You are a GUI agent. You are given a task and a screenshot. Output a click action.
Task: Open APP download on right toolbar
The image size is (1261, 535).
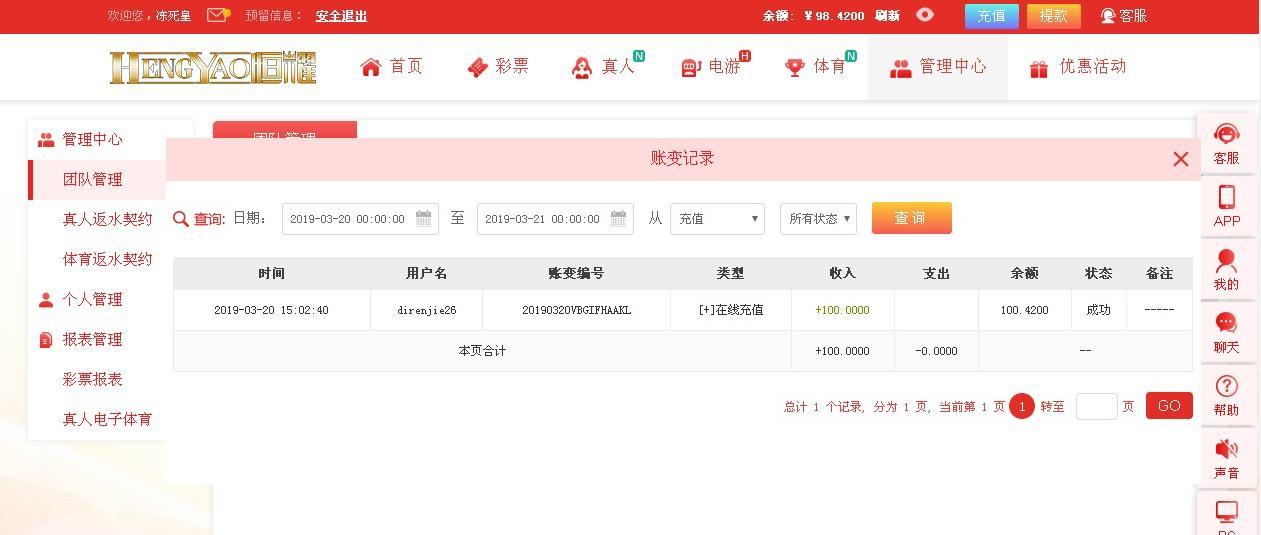click(1226, 207)
